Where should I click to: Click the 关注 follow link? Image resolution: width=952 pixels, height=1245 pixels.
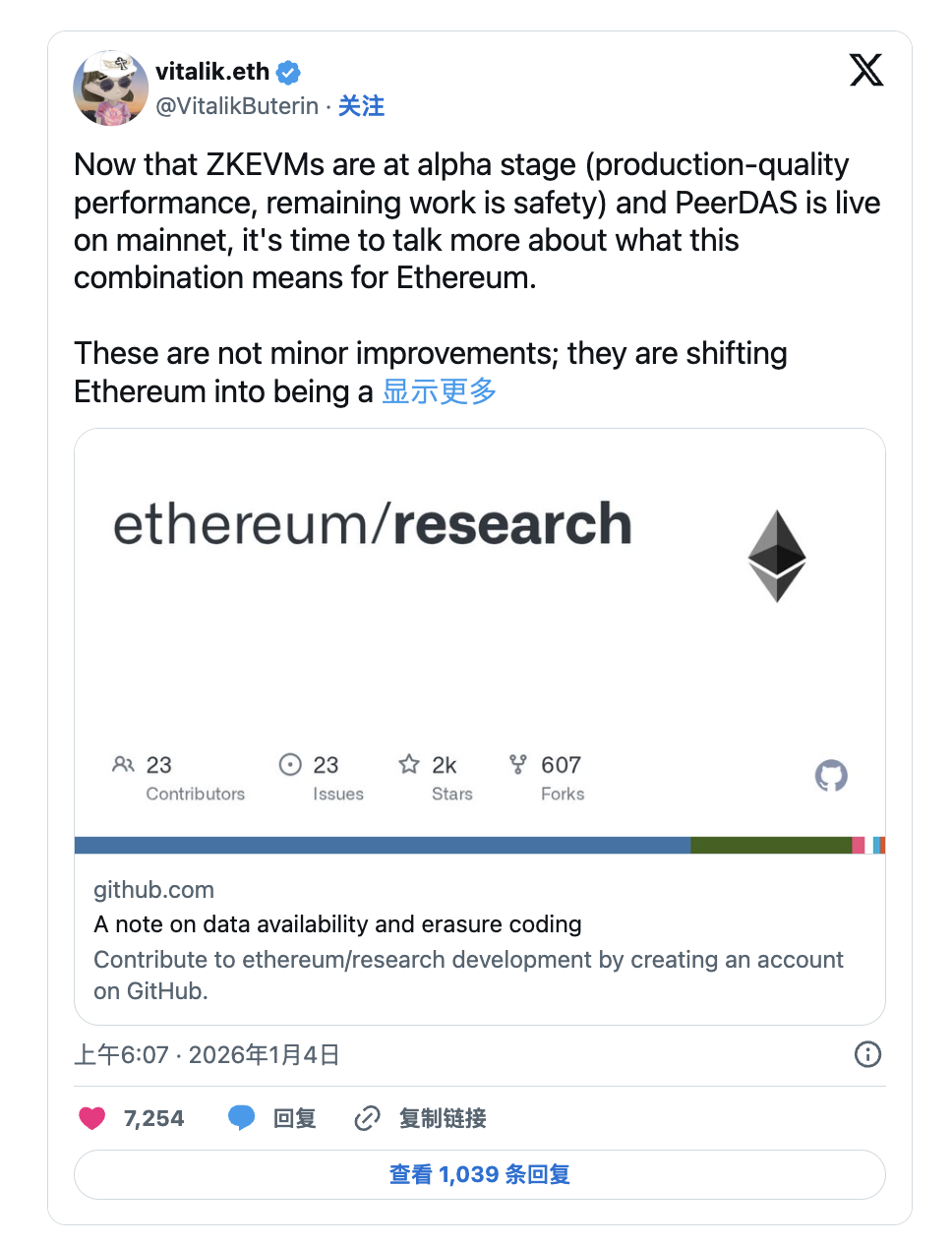coord(361,106)
